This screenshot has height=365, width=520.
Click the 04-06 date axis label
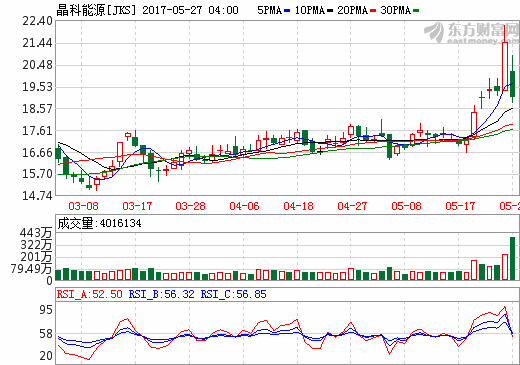pos(244,206)
